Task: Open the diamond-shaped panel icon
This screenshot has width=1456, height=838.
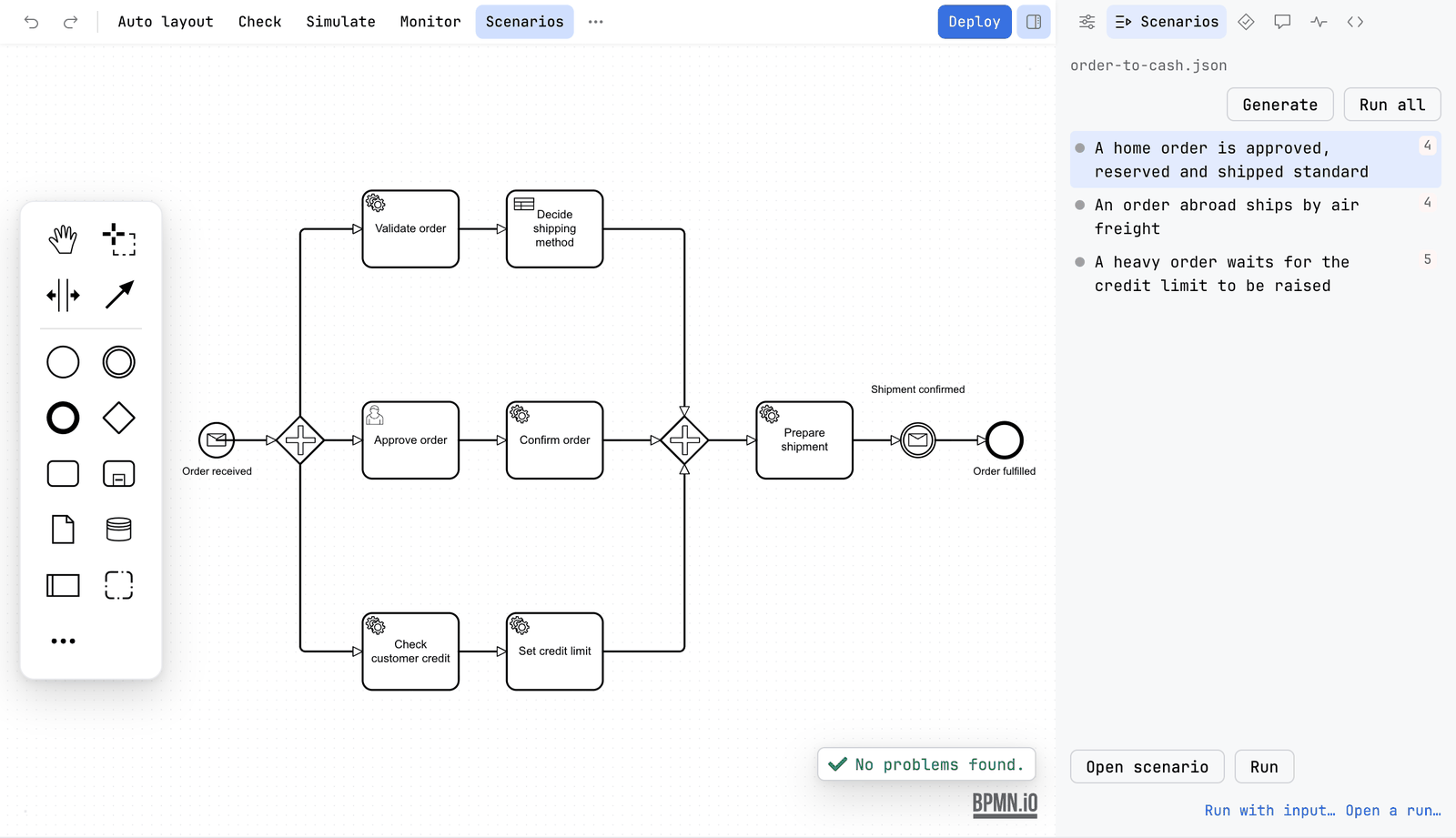Action: tap(1246, 22)
